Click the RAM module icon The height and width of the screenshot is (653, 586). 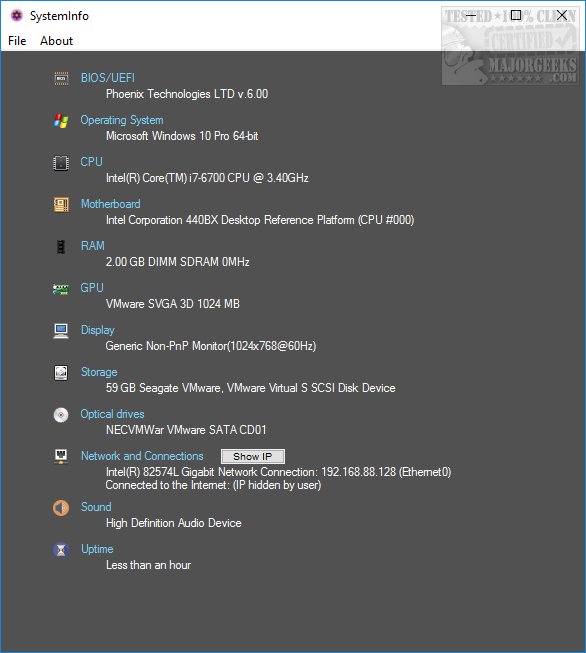pyautogui.click(x=61, y=247)
